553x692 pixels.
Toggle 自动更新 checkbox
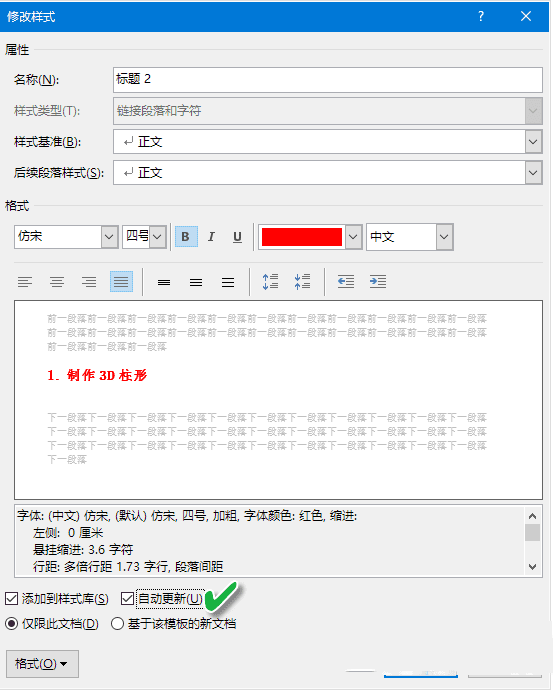coord(127,599)
